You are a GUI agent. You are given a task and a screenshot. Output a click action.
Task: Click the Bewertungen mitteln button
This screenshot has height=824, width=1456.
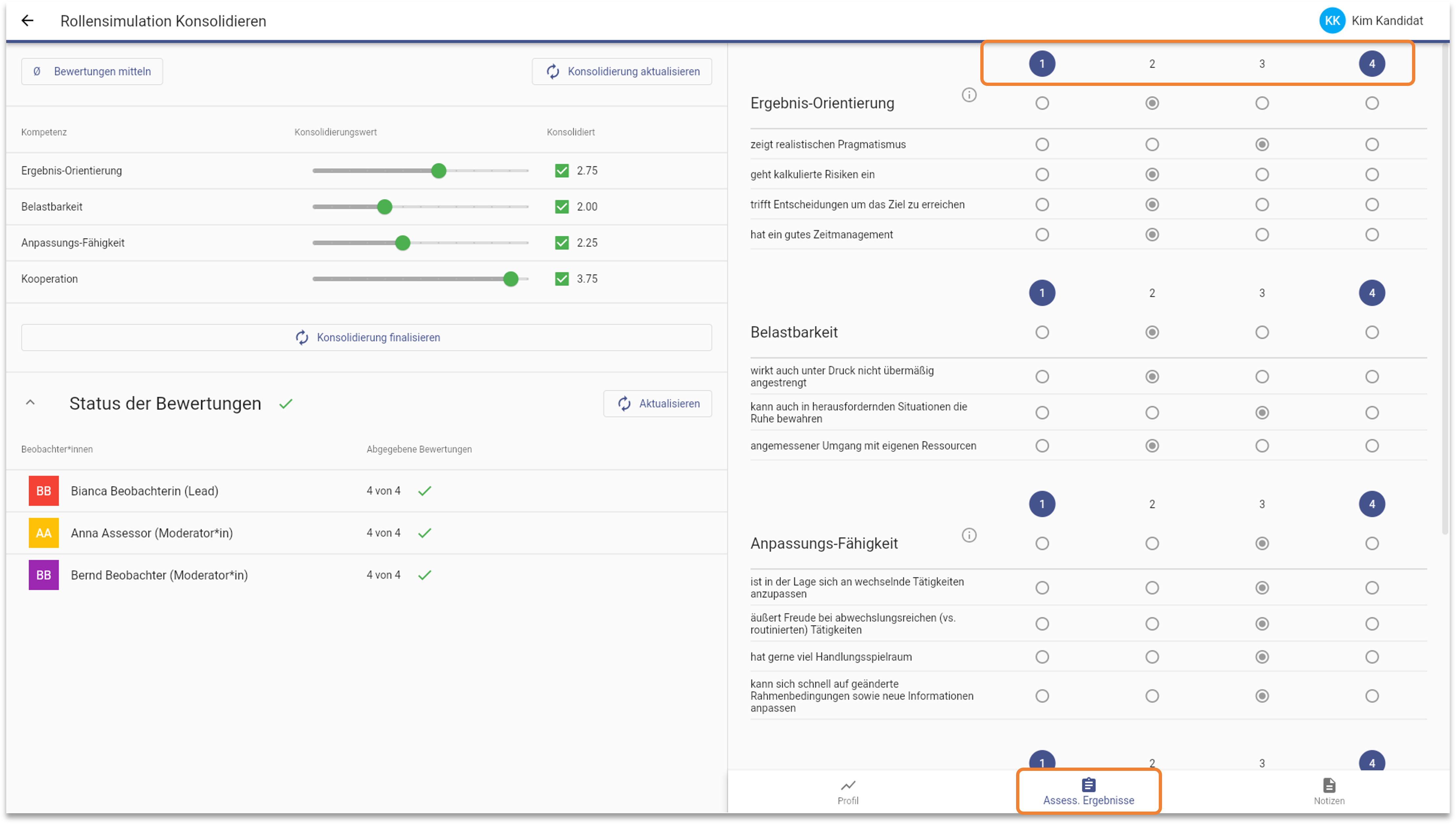pyautogui.click(x=92, y=71)
